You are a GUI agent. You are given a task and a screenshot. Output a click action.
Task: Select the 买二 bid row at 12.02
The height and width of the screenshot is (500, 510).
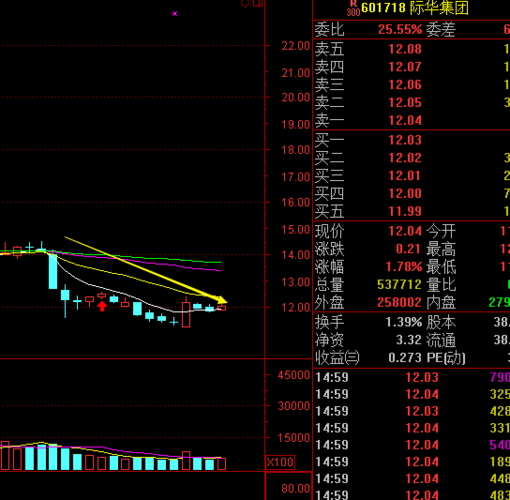(x=412, y=158)
